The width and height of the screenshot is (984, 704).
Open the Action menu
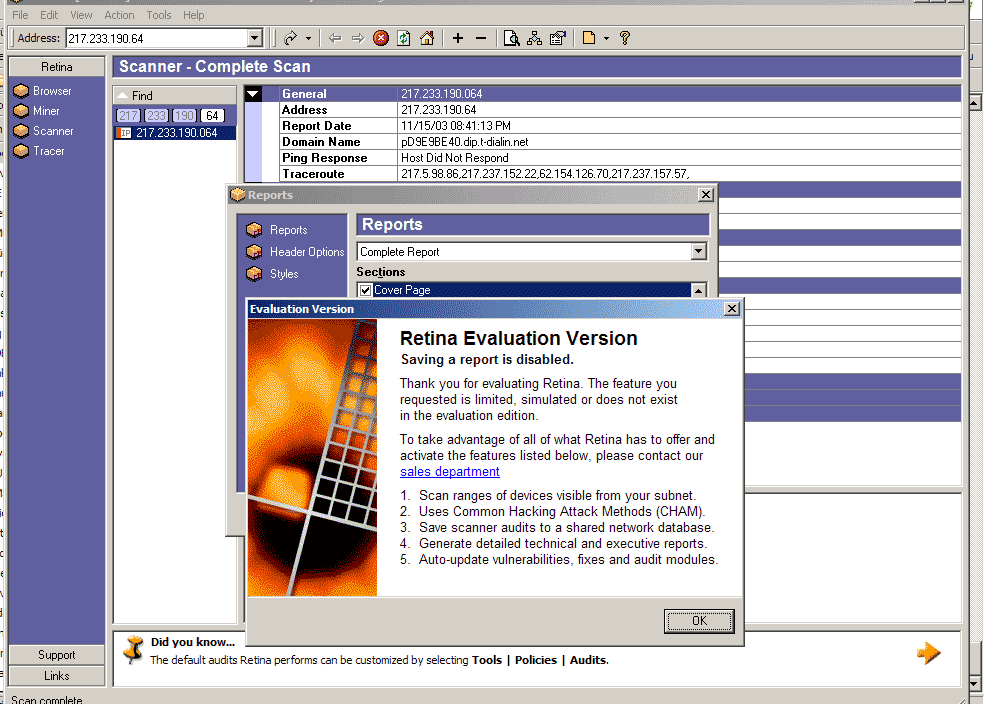point(119,15)
